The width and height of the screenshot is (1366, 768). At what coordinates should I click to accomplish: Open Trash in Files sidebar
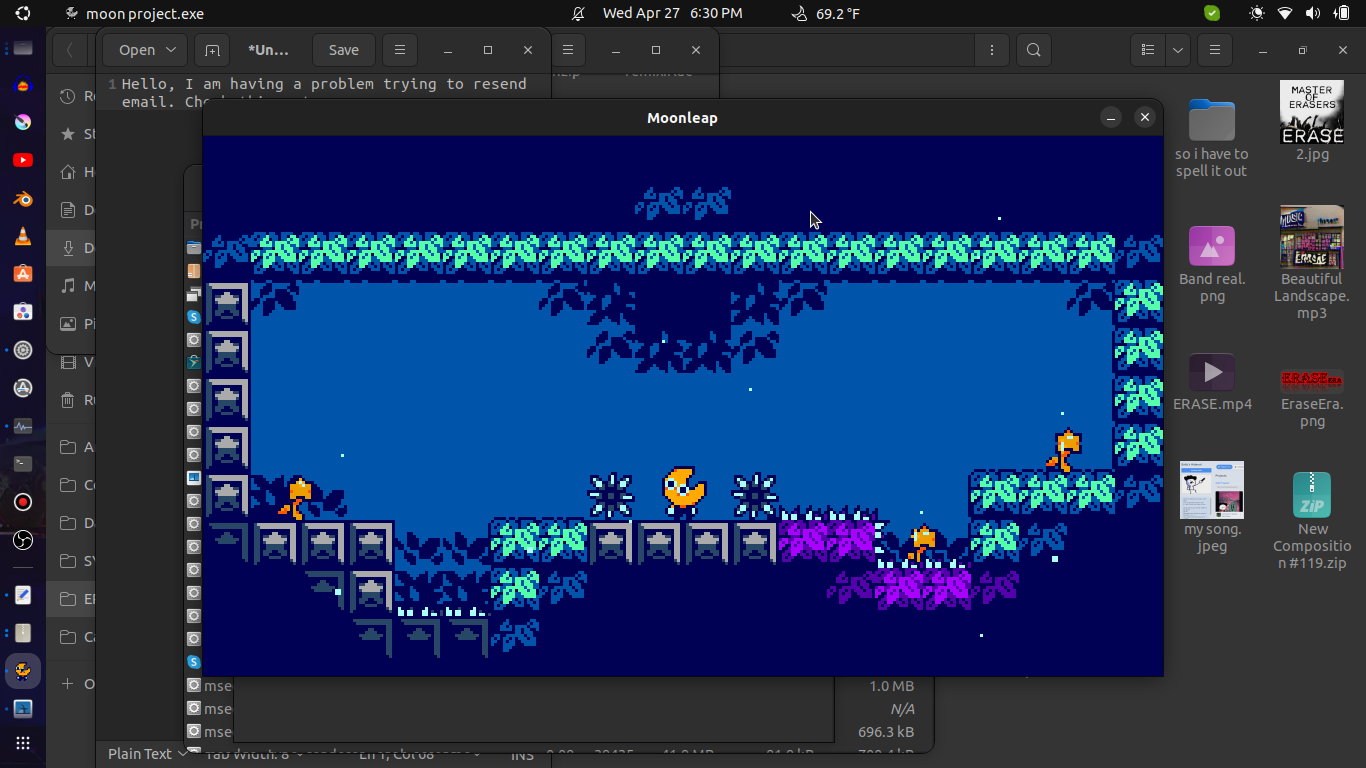pos(67,400)
